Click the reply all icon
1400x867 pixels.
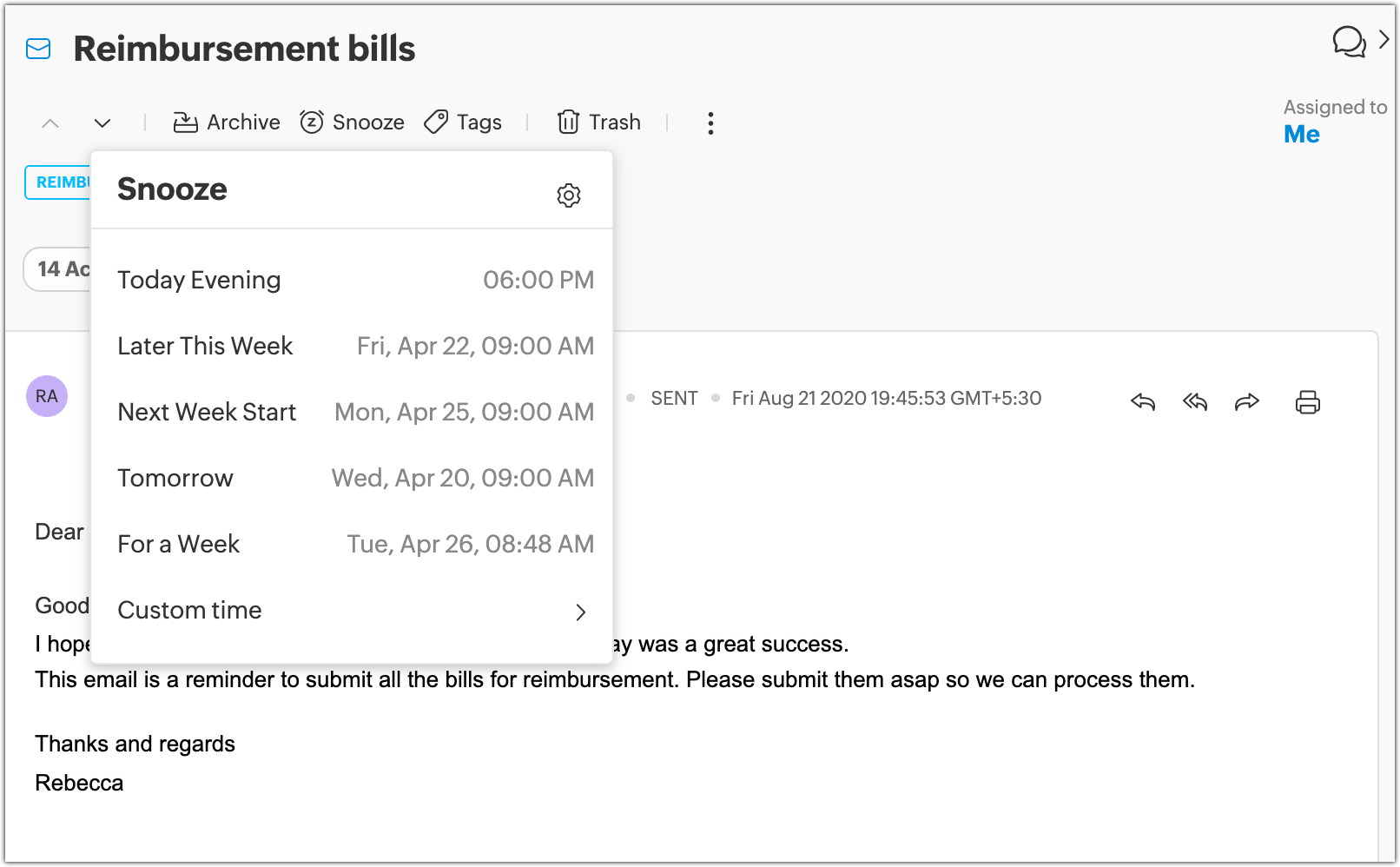tap(1195, 401)
